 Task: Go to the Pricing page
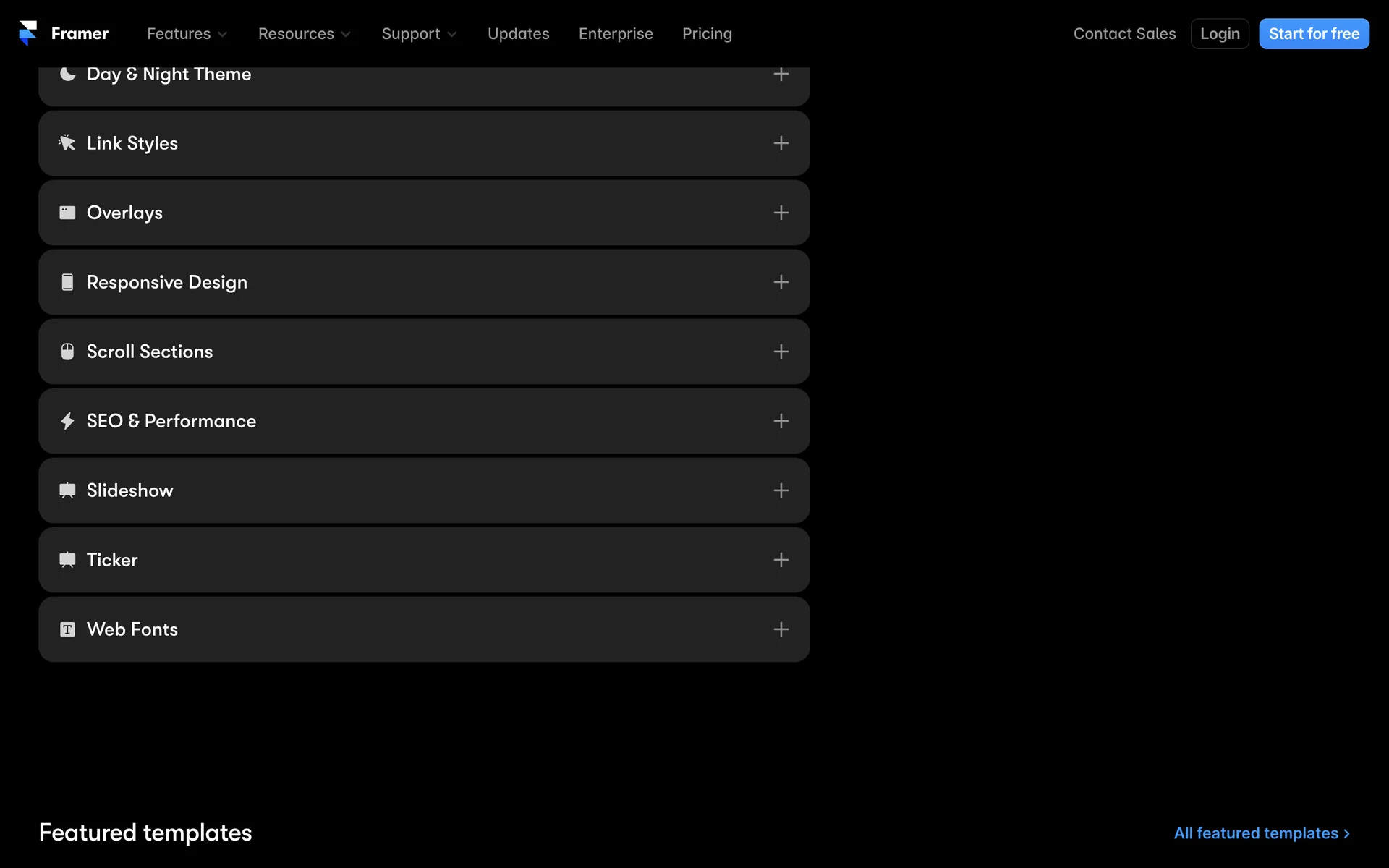coord(707,34)
